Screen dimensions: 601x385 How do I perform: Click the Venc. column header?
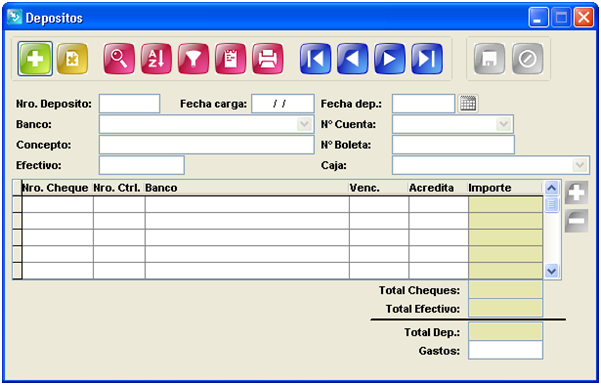click(379, 188)
